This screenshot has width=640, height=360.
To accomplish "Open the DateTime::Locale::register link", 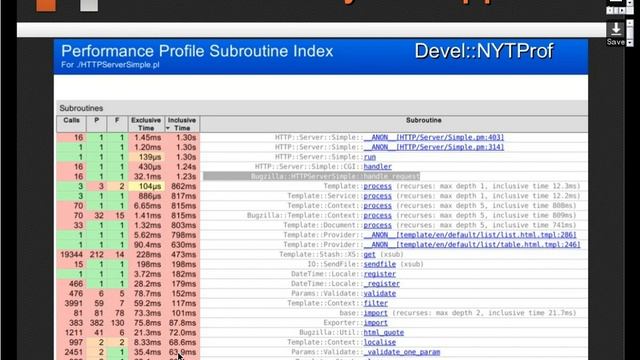I will point(380,274).
